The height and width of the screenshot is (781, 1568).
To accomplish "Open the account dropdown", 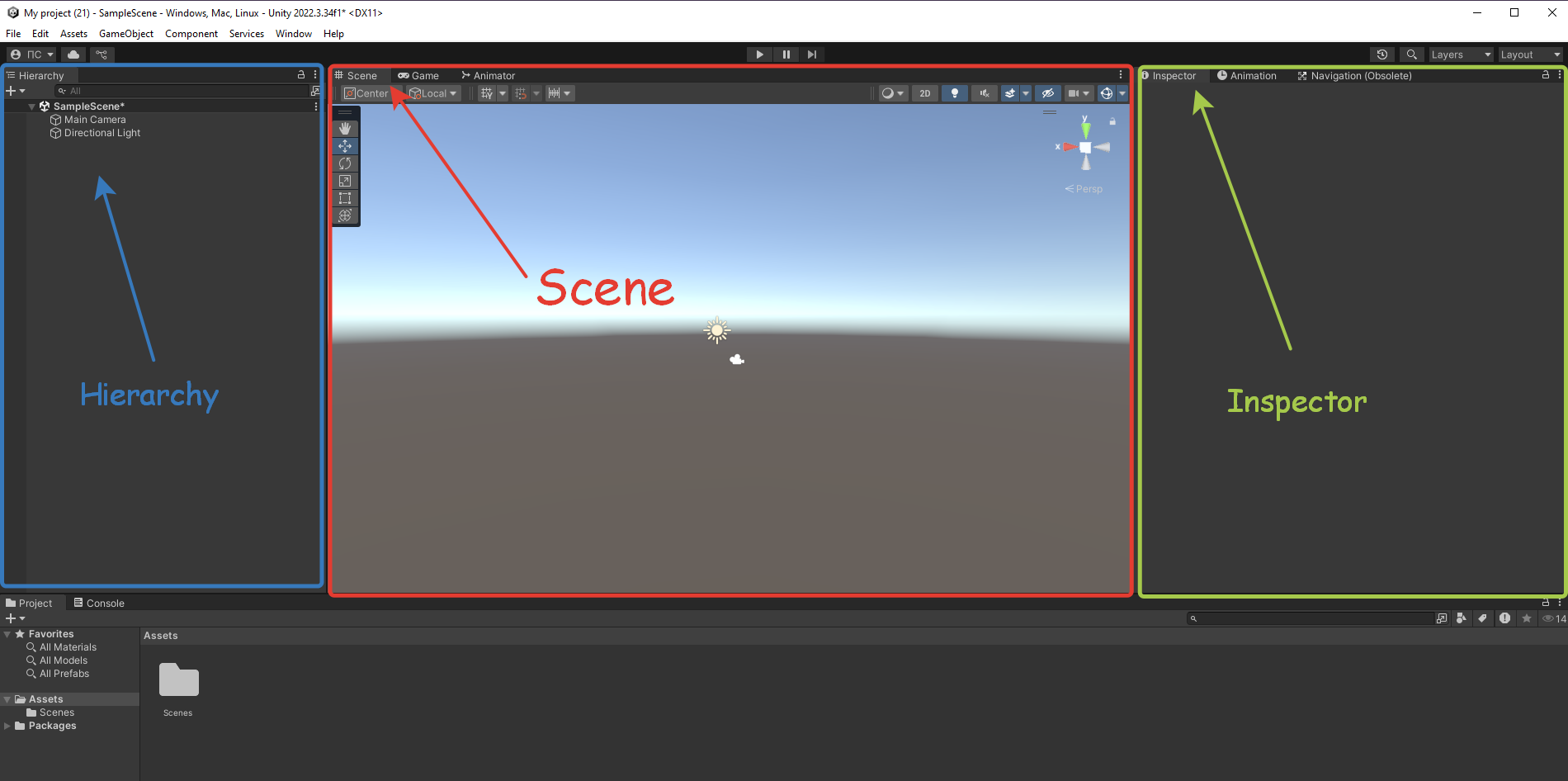I will click(32, 54).
